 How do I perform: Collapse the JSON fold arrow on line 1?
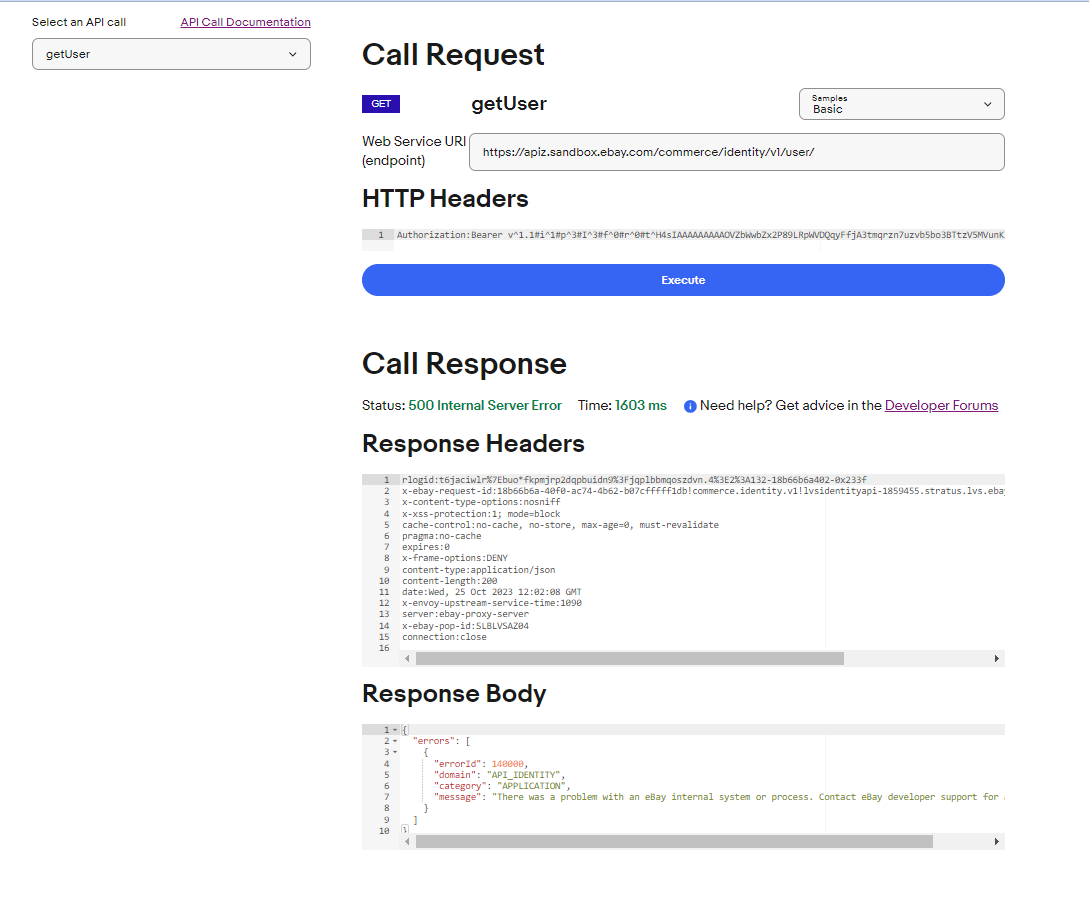[395, 730]
